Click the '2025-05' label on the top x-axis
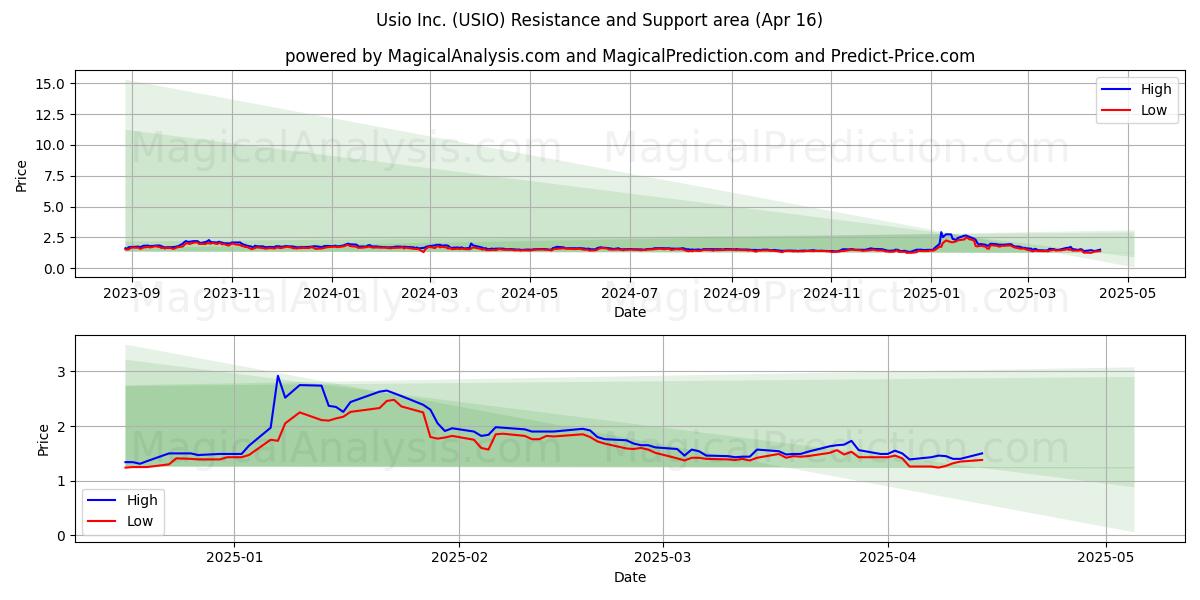 pyautogui.click(x=1128, y=293)
